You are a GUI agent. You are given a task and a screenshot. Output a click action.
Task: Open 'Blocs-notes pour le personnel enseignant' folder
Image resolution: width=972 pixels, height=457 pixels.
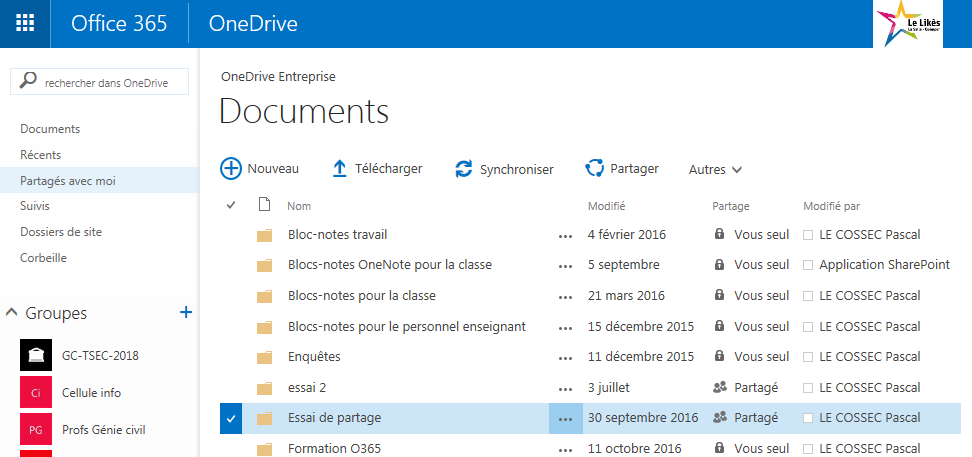(x=407, y=326)
